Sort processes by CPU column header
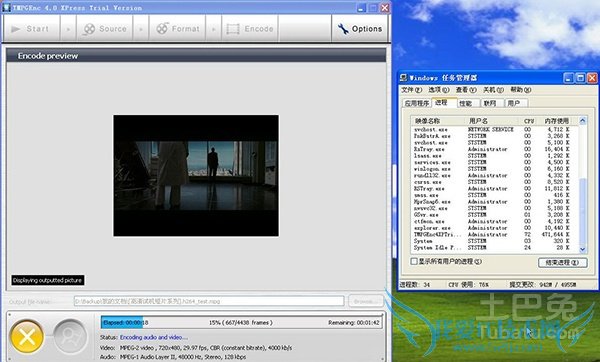Screen dimensions: 600x362 529,121
